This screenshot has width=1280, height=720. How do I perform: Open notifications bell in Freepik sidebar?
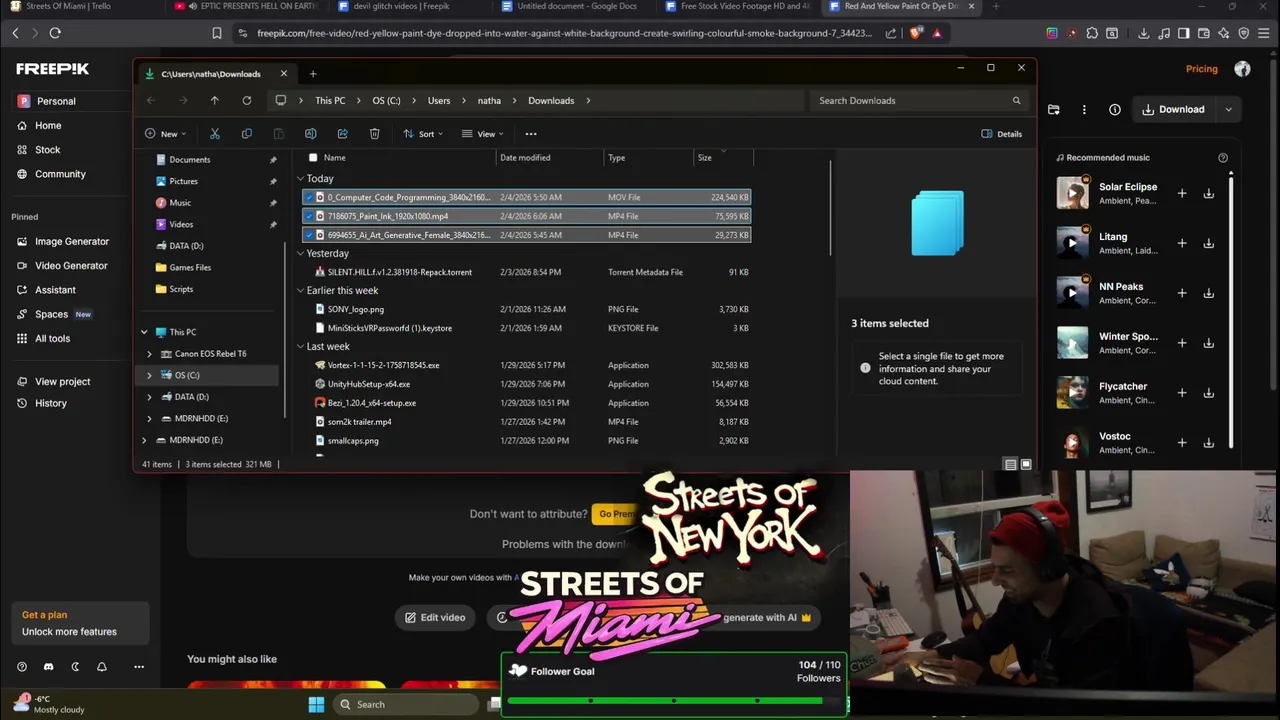point(101,667)
